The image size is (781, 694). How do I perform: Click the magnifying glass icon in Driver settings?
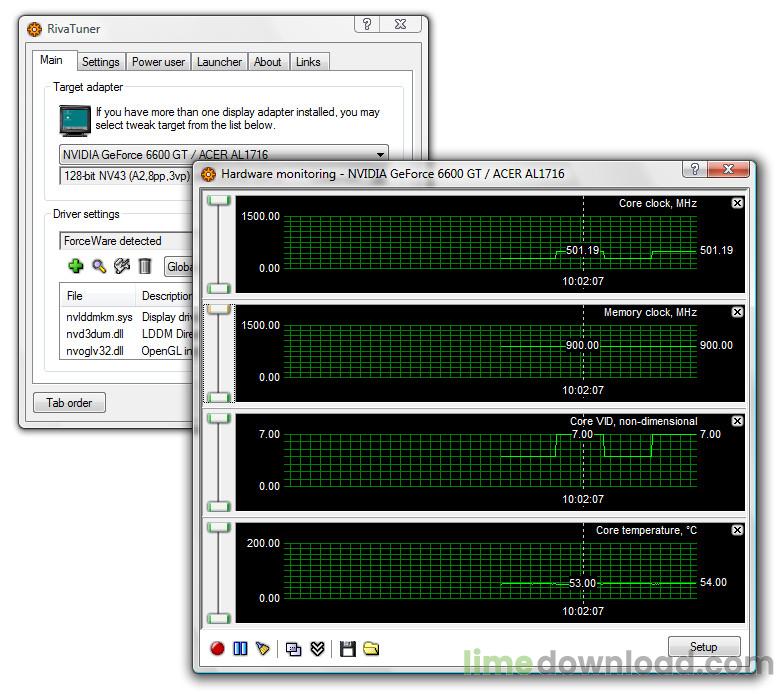click(x=98, y=266)
